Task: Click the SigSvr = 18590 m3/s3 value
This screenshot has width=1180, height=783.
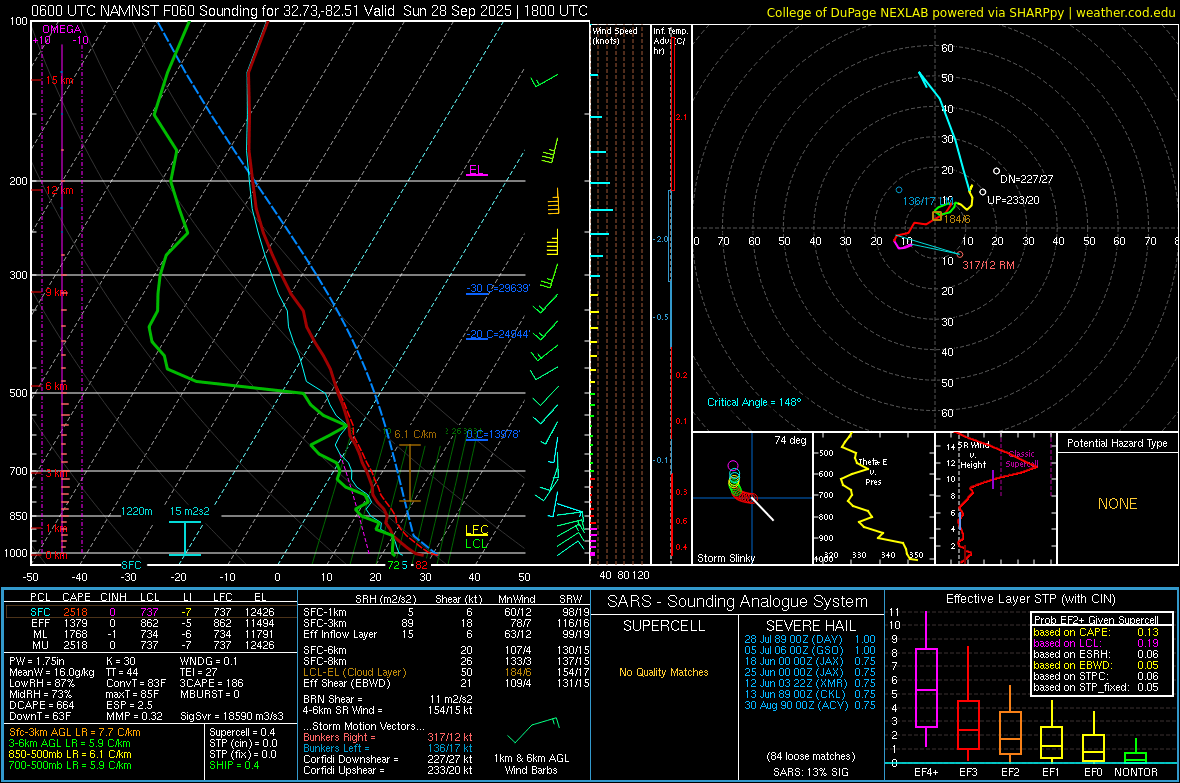Action: 232,716
